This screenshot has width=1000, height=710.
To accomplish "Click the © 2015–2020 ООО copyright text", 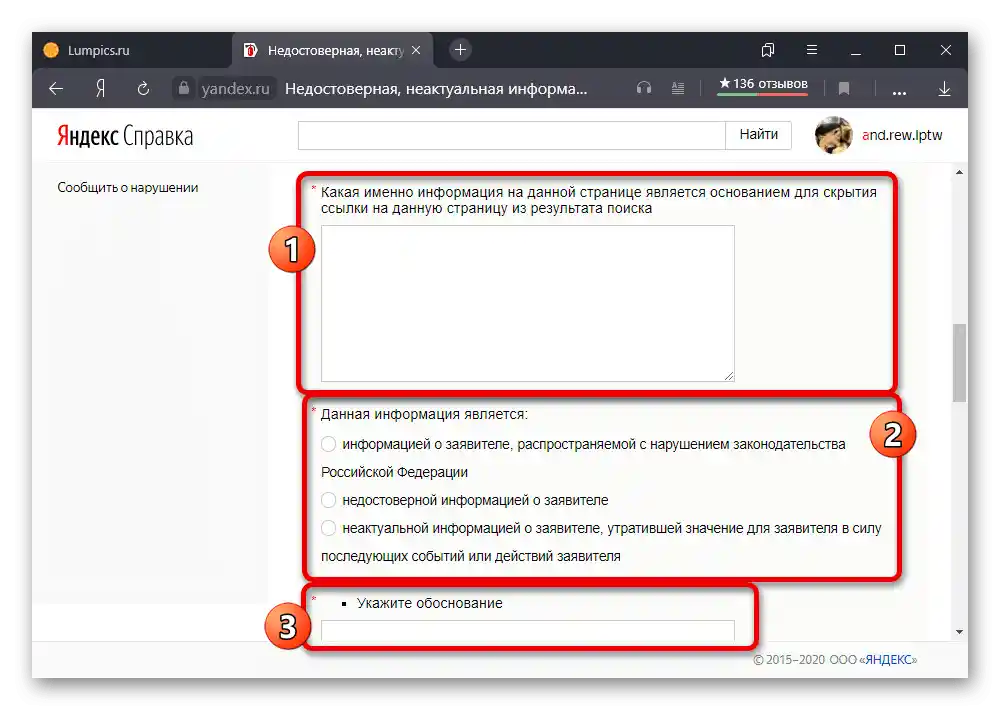I will click(805, 660).
